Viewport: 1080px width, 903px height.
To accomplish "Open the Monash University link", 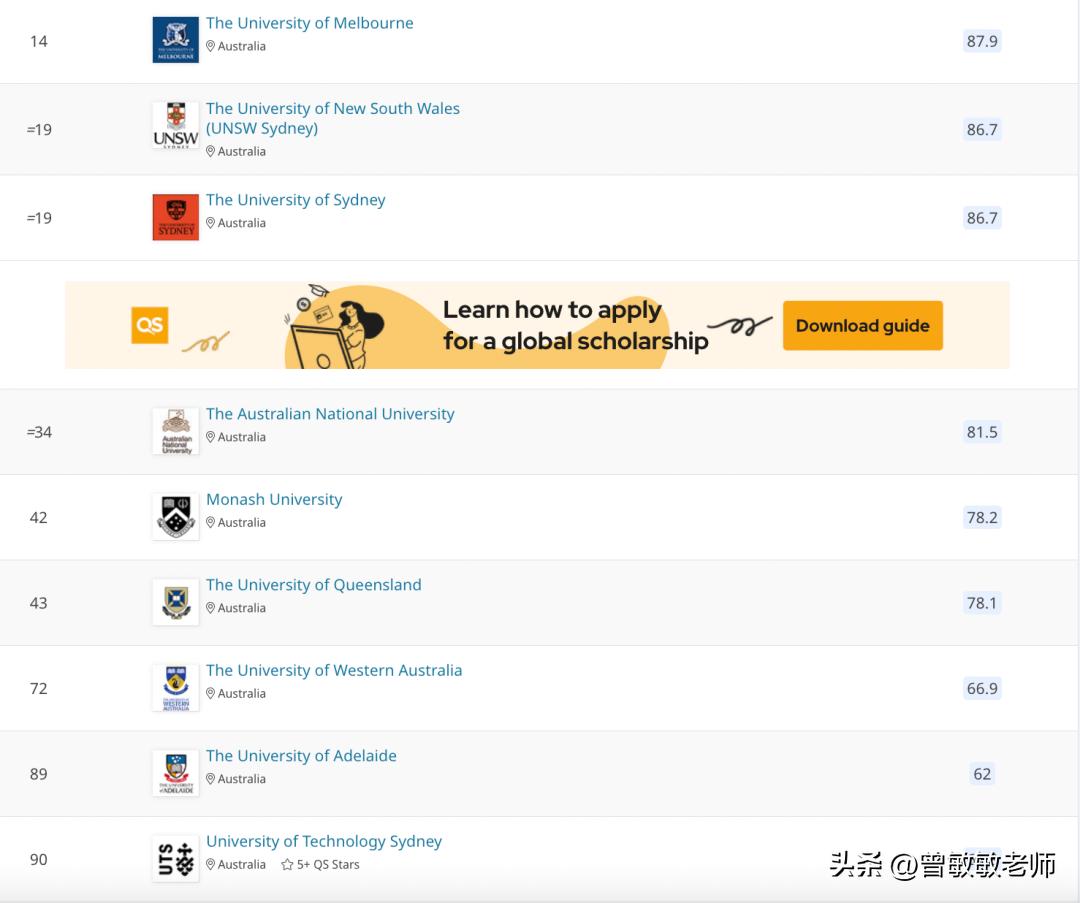I will click(x=274, y=499).
